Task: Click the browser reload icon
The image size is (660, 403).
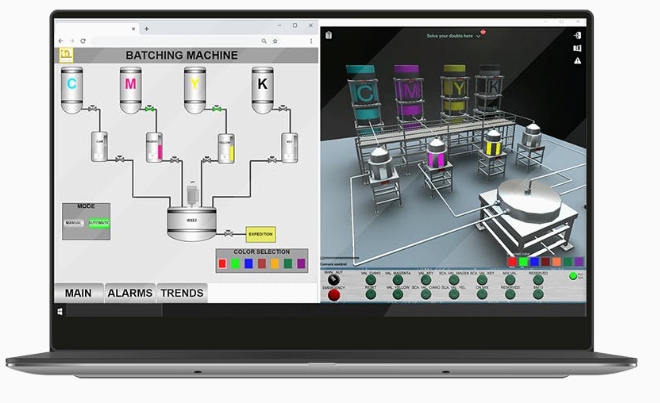Action: pos(83,41)
